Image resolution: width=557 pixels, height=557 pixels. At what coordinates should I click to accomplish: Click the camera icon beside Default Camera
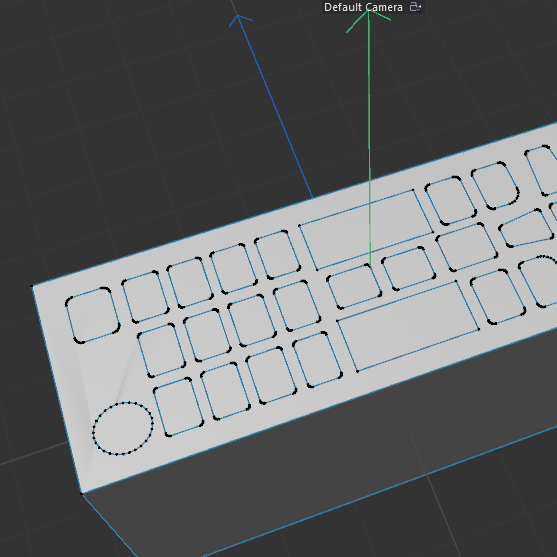click(415, 7)
